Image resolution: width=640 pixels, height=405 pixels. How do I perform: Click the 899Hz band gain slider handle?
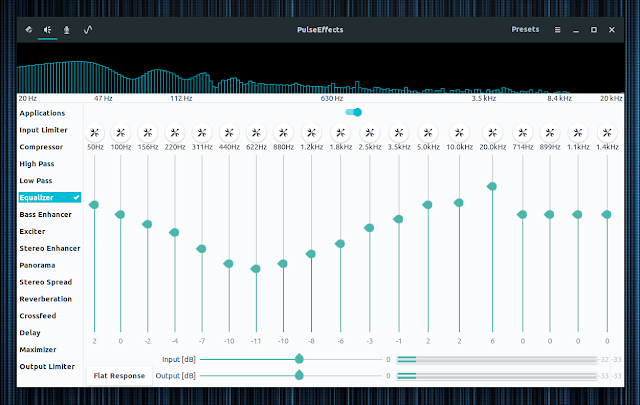click(549, 214)
